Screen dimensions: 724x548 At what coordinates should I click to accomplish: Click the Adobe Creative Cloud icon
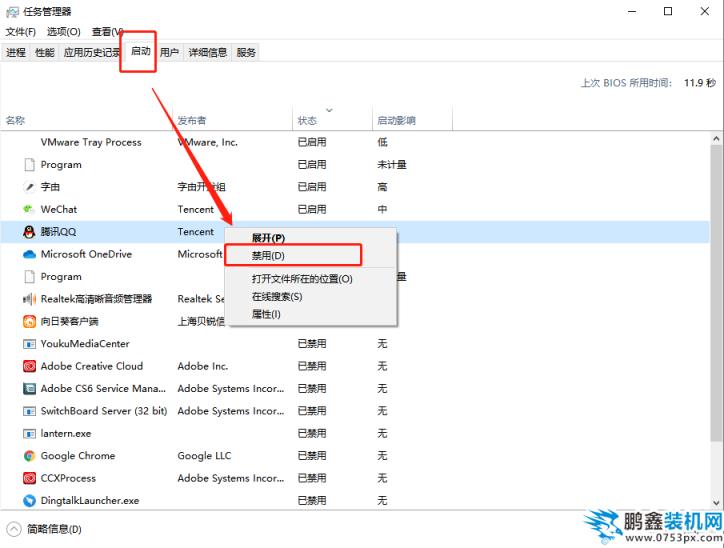[29, 366]
